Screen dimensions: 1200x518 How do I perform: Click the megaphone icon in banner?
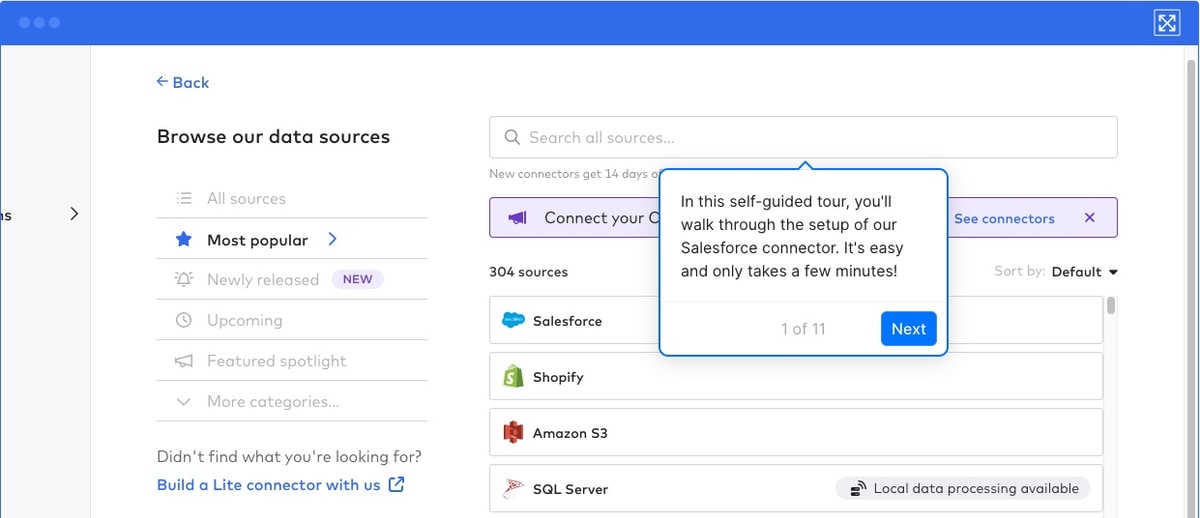click(517, 217)
